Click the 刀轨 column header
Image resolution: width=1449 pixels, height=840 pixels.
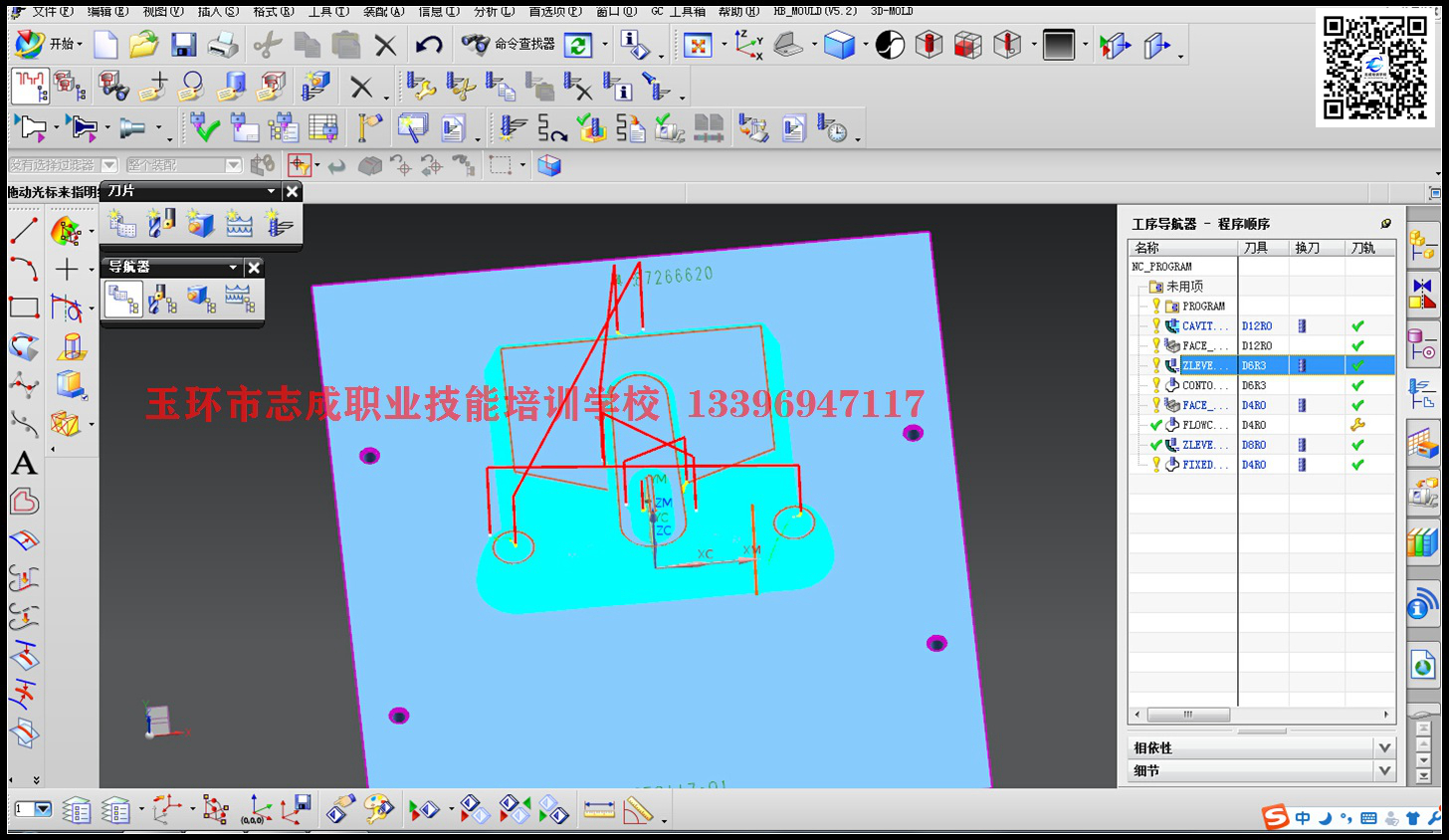point(1369,248)
